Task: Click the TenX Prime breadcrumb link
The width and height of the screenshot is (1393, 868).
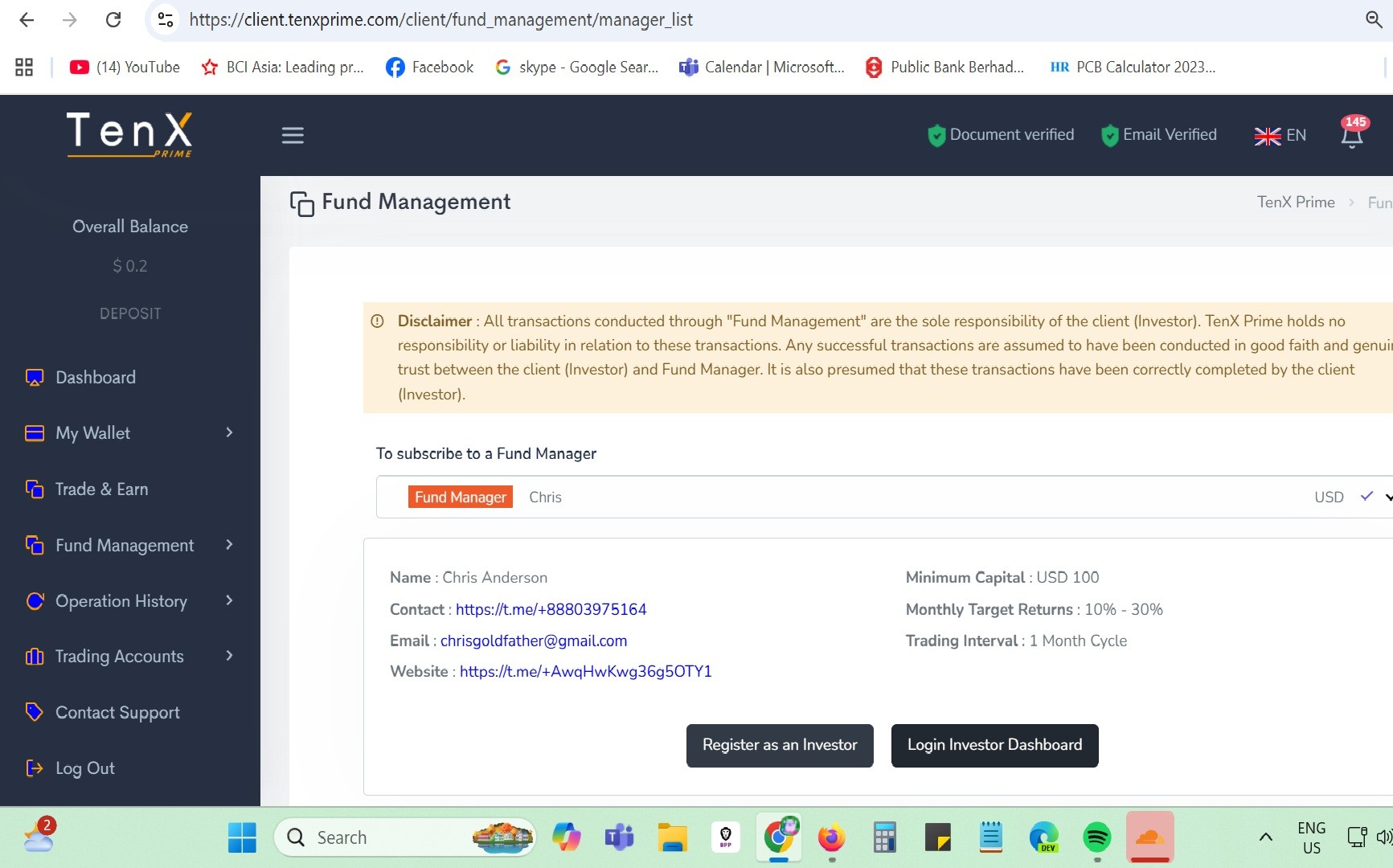Action: 1296,203
